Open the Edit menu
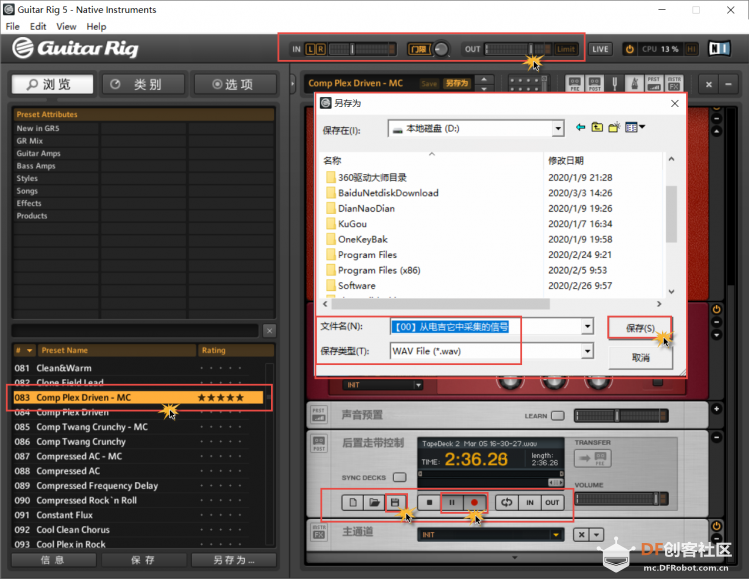The height and width of the screenshot is (579, 749). (x=38, y=27)
